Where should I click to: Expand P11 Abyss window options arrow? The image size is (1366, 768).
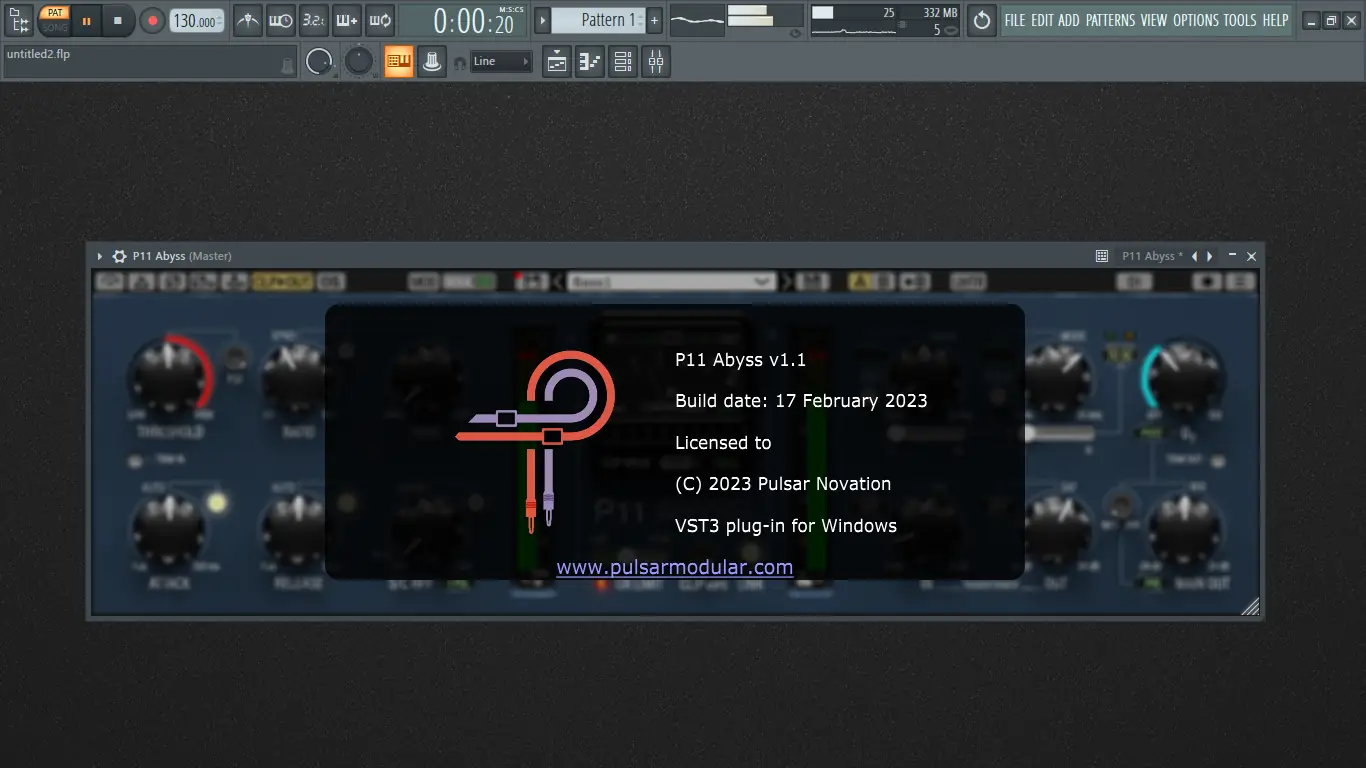coord(100,257)
